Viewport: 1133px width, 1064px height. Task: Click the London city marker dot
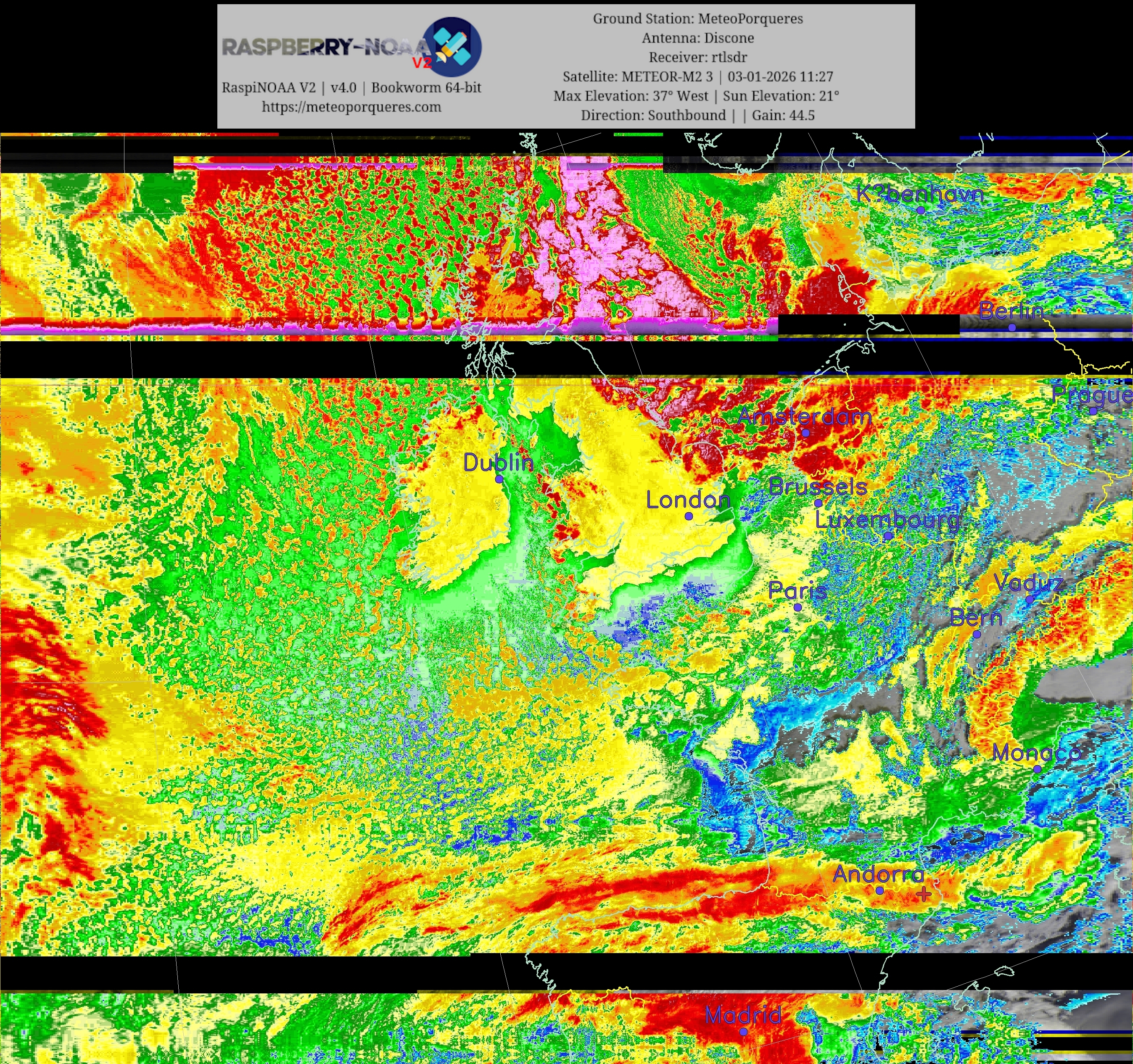pos(689,516)
